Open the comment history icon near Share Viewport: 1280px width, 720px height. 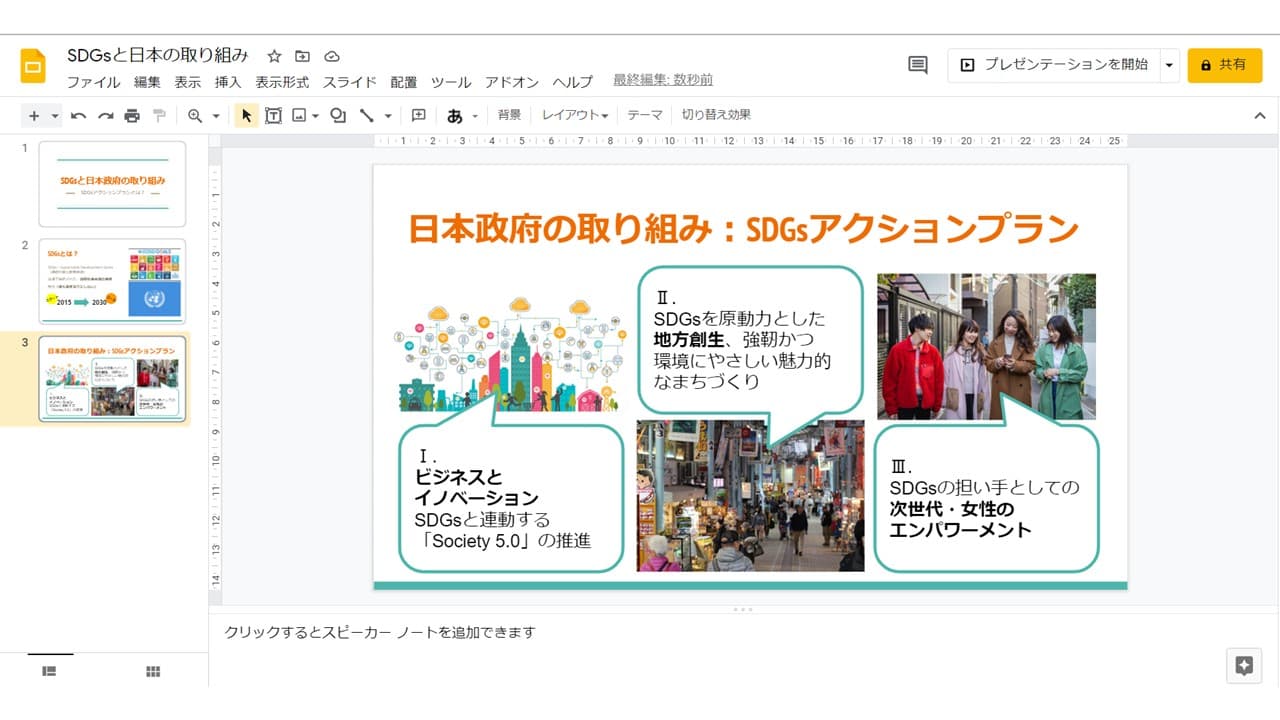tap(917, 65)
